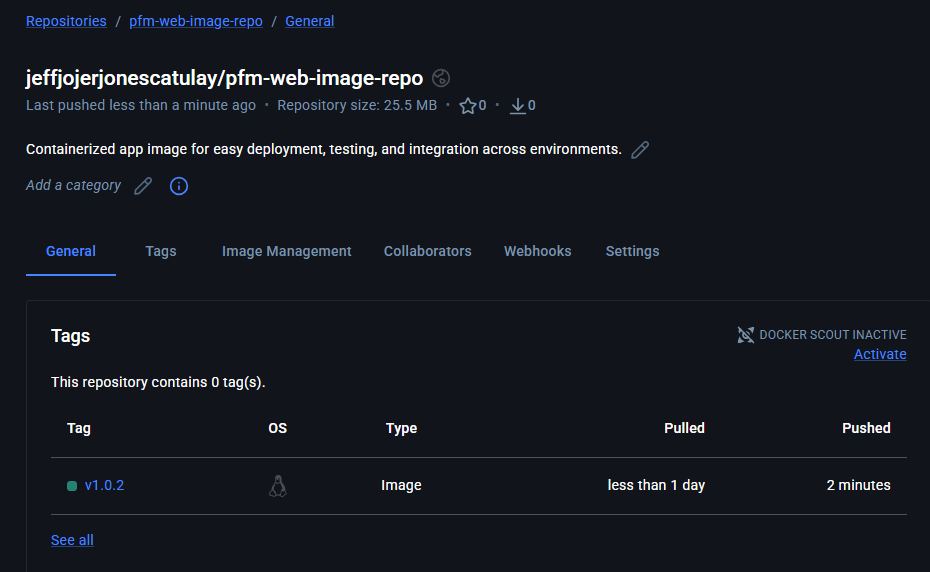Click See all tags link
This screenshot has height=572, width=930.
pos(72,540)
